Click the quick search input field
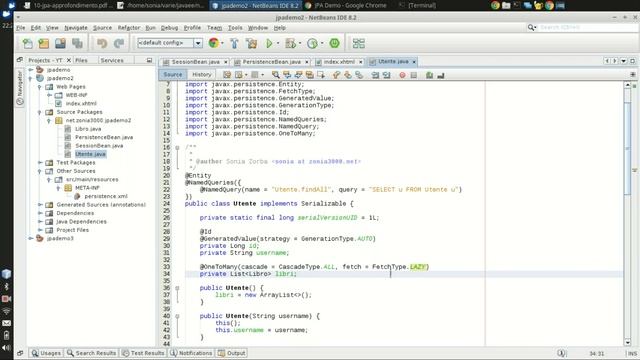Image resolution: width=640 pixels, height=360 pixels. pos(588,27)
